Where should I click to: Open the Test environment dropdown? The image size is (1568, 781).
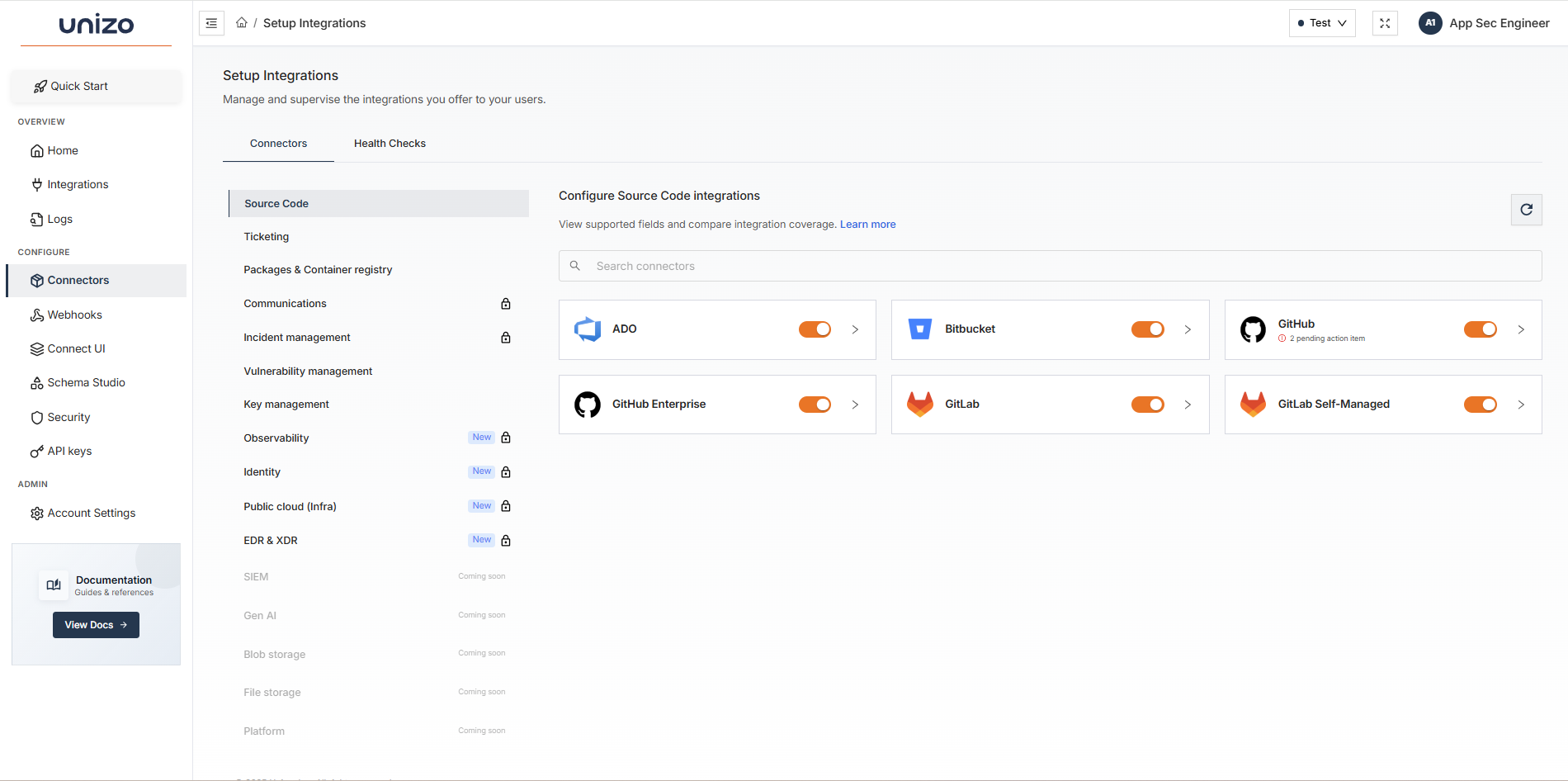tap(1321, 23)
